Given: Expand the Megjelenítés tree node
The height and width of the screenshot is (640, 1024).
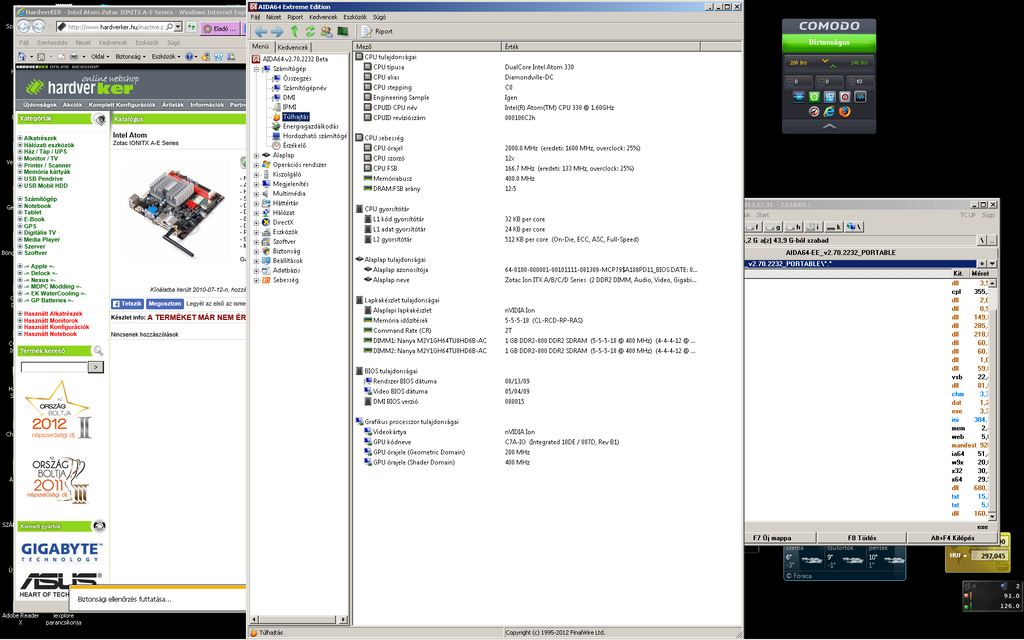Looking at the screenshot, I should click(256, 184).
